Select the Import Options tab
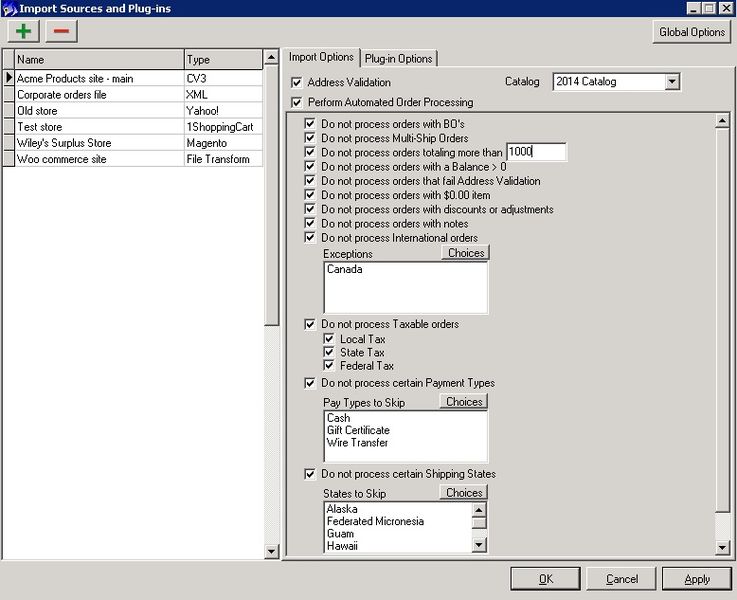 (x=321, y=57)
